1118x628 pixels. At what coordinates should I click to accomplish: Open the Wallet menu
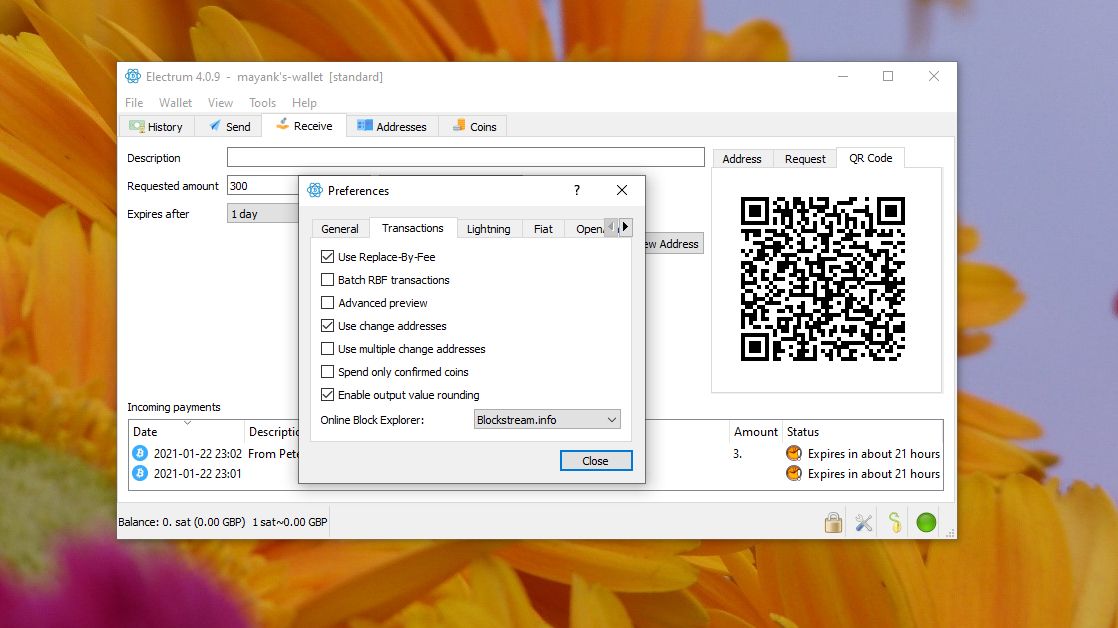(x=175, y=102)
